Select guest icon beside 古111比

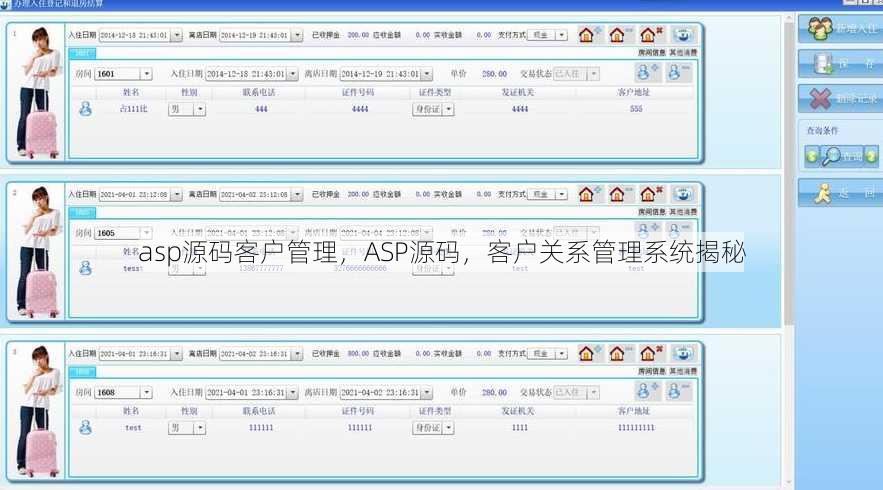tap(86, 108)
